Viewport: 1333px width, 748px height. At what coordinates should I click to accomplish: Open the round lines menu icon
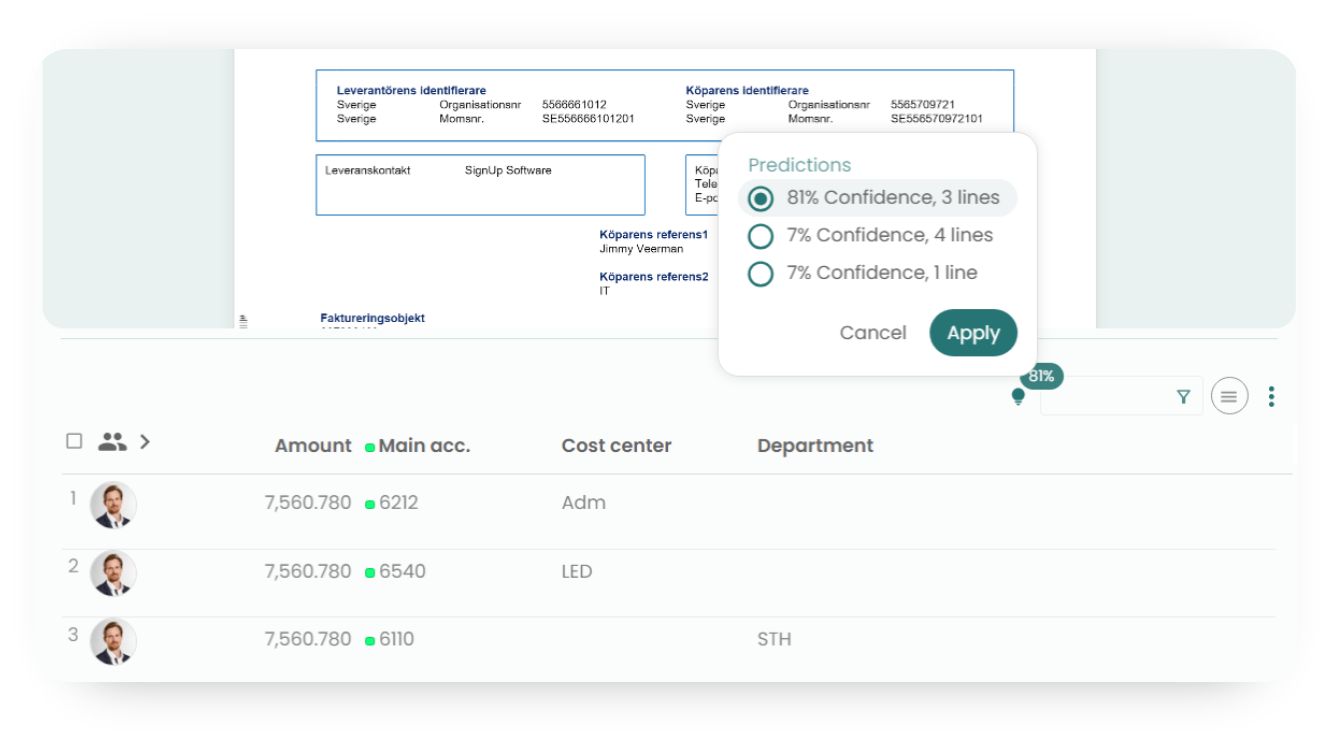coord(1229,397)
